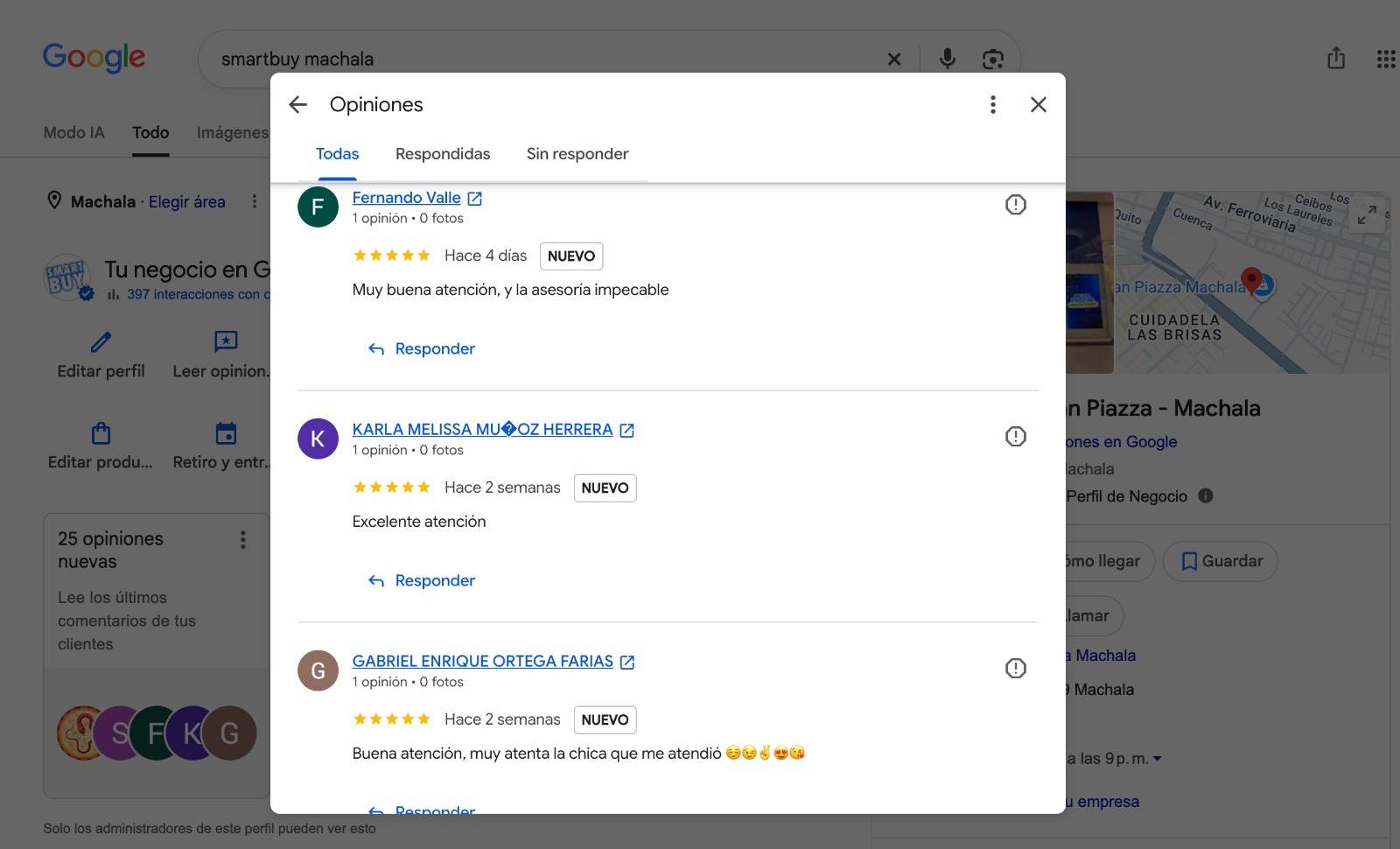The image size is (1400, 849).
Task: Click external link icon next to Fernando Valle
Action: tap(475, 199)
